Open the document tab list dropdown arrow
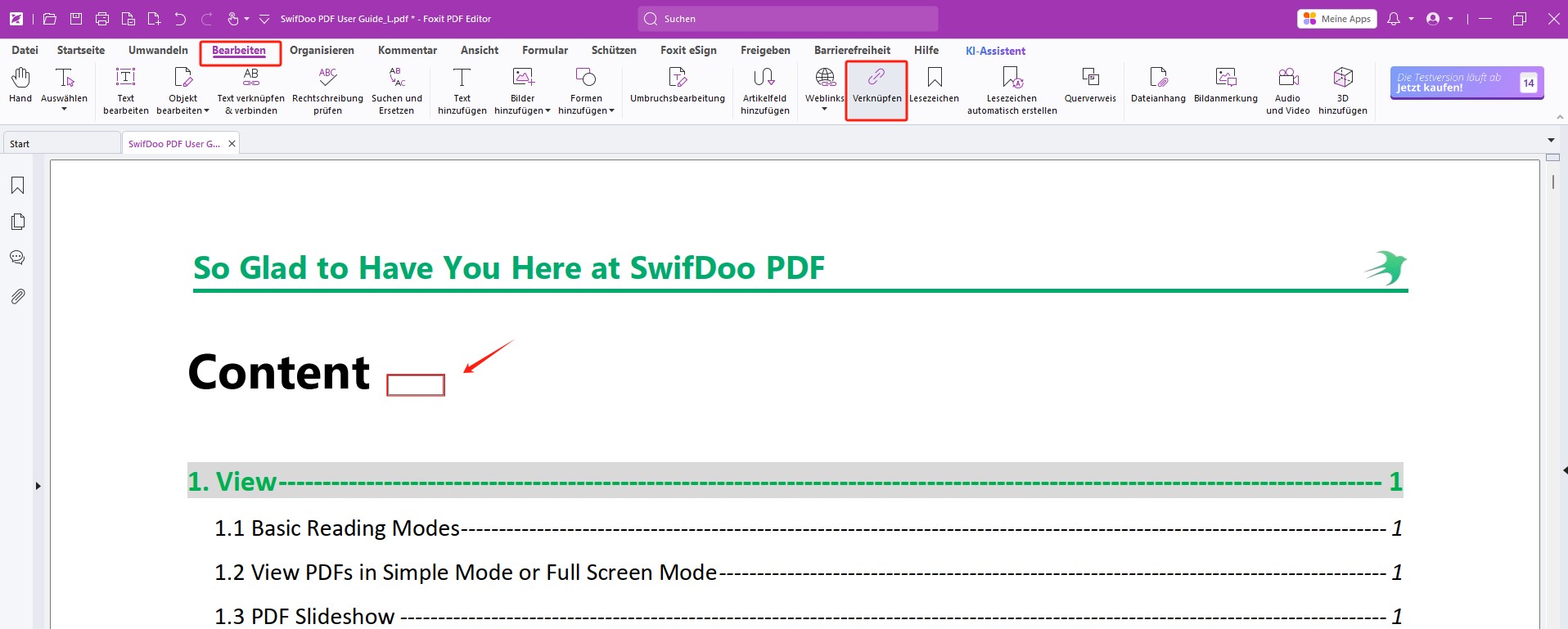Image resolution: width=1568 pixels, height=629 pixels. [1551, 141]
